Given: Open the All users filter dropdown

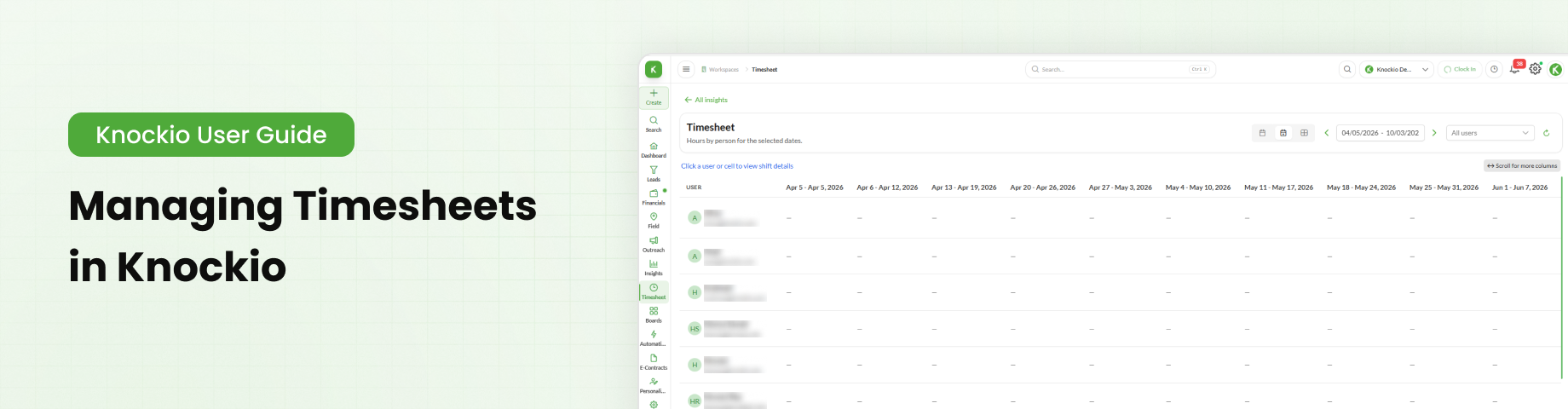Looking at the screenshot, I should coord(1490,133).
